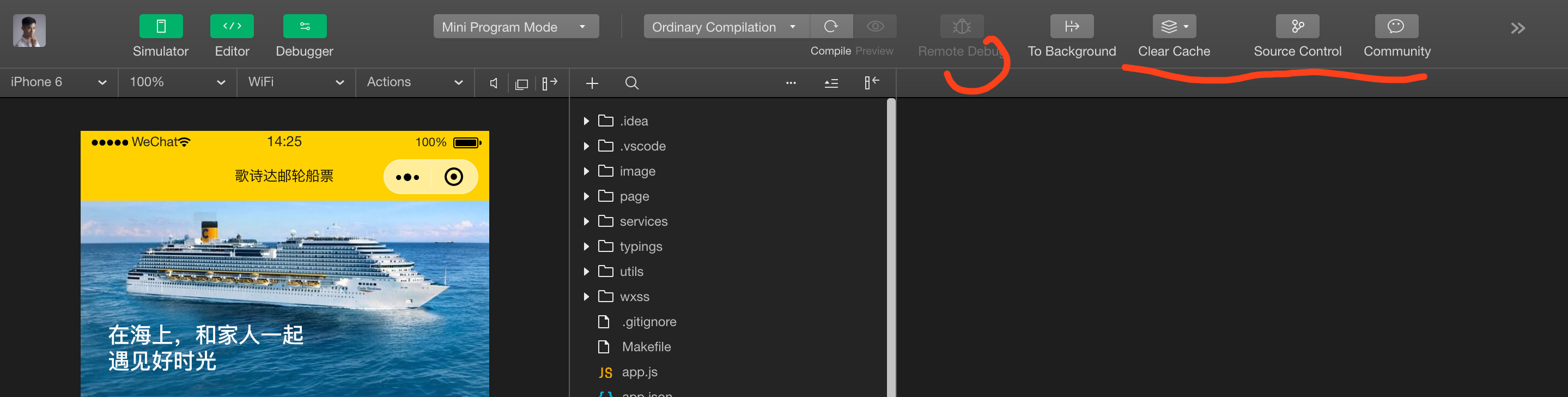Open the Community chat icon
Viewport: 1568px width, 397px height.
[1396, 26]
